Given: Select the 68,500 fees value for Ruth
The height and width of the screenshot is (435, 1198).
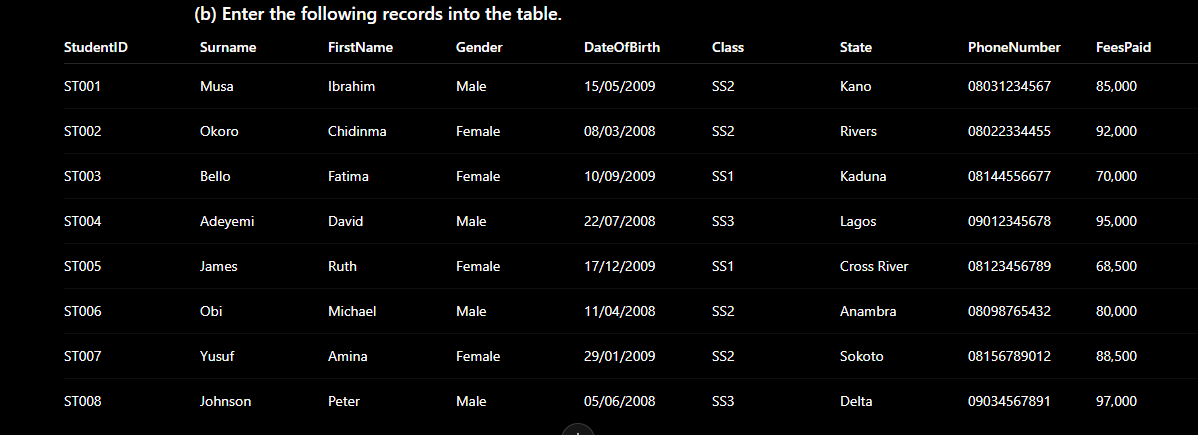Looking at the screenshot, I should click(x=1116, y=267).
